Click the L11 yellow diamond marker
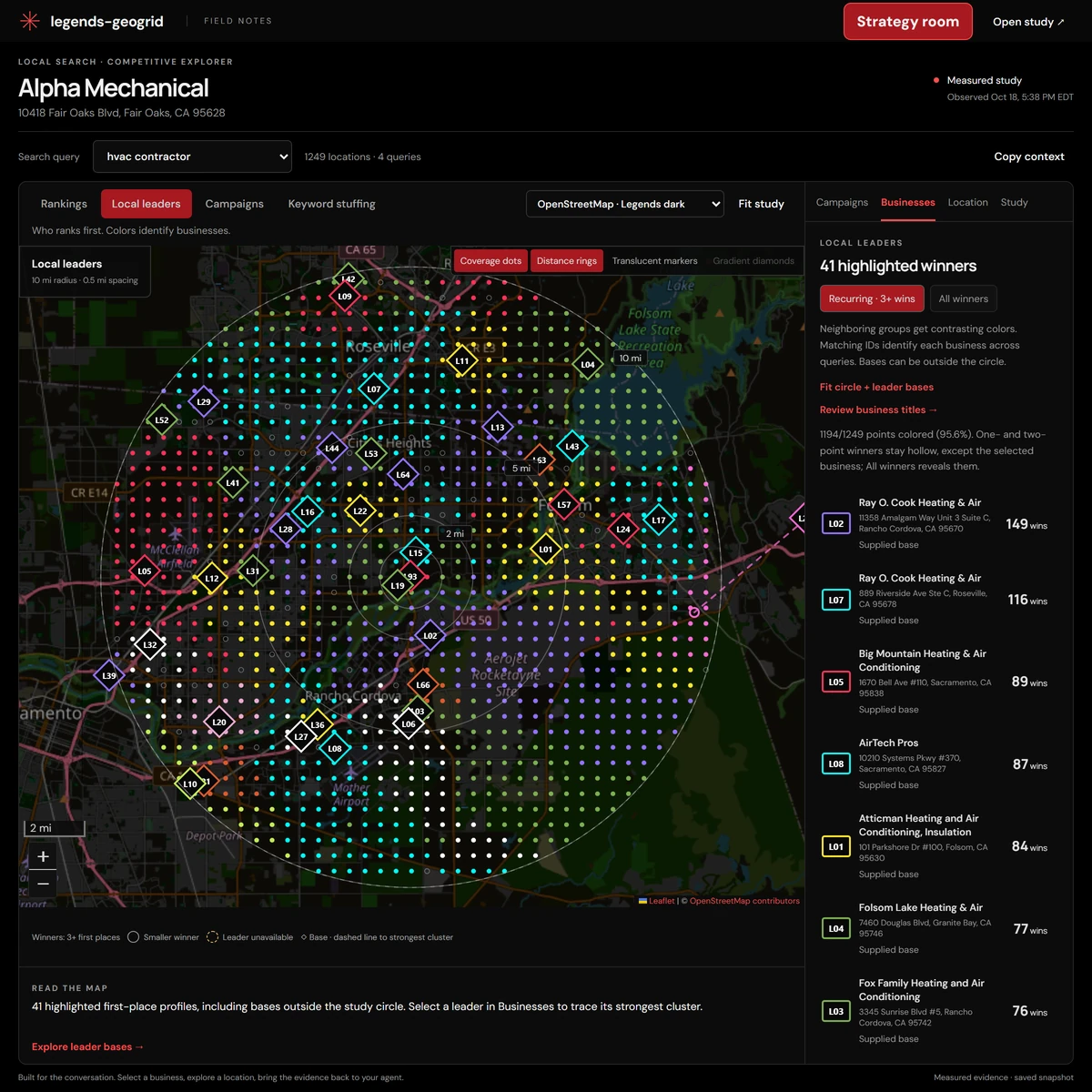Screen dimensions: 1092x1092 tap(462, 361)
